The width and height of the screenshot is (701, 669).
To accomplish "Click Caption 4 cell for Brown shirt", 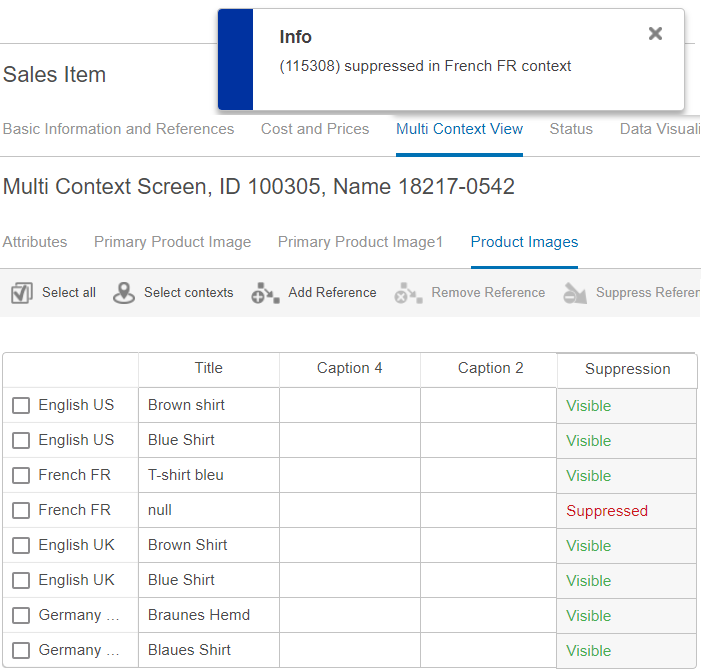I will [349, 405].
